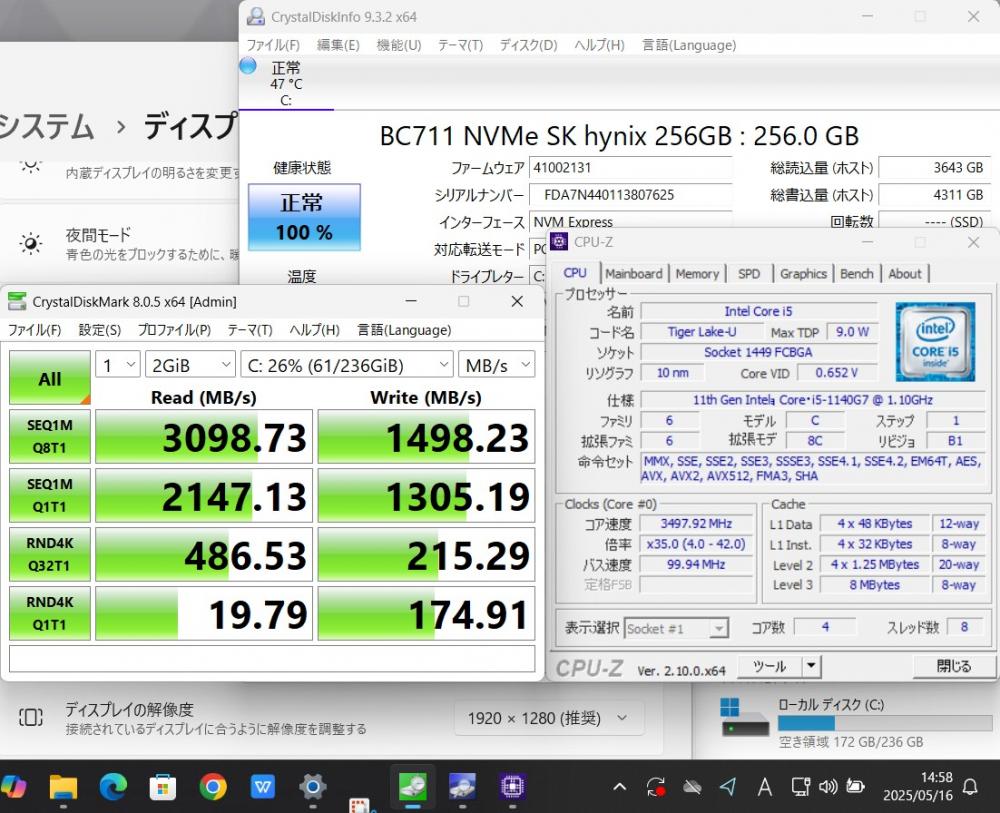The width and height of the screenshot is (1000, 813).
Task: Show hidden tray icons chevron
Action: point(619,787)
